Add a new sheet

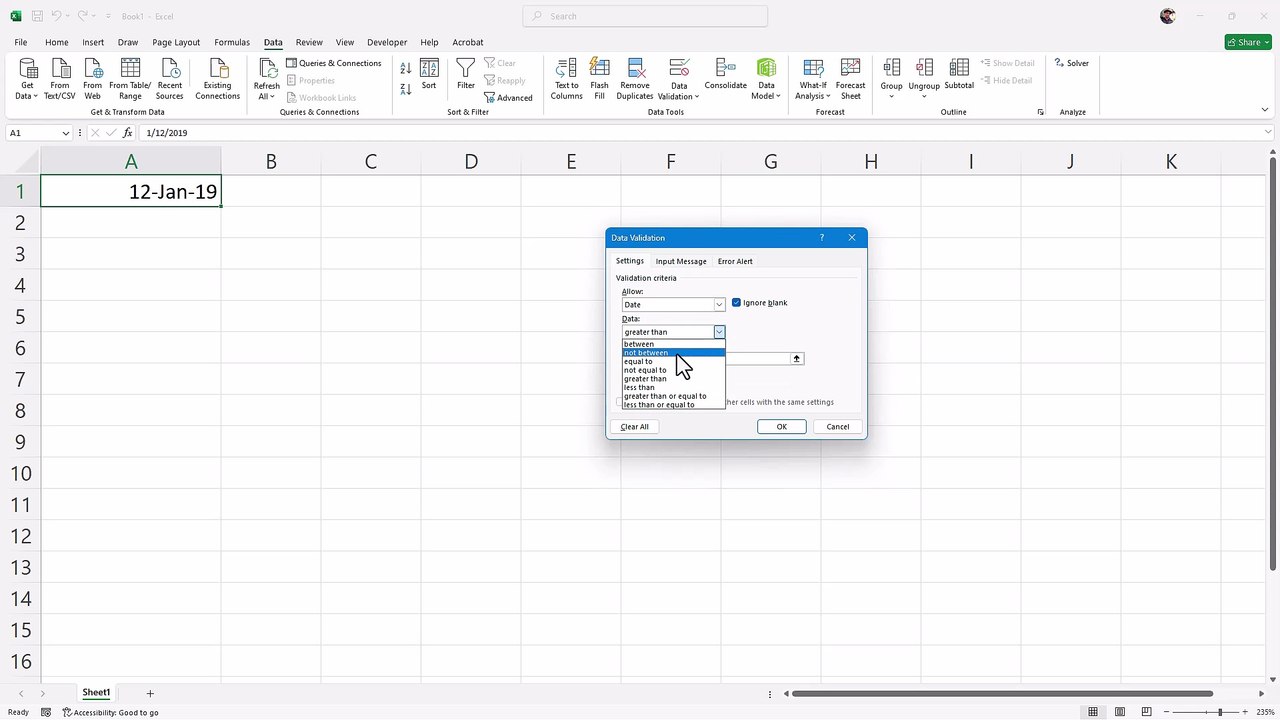[150, 693]
